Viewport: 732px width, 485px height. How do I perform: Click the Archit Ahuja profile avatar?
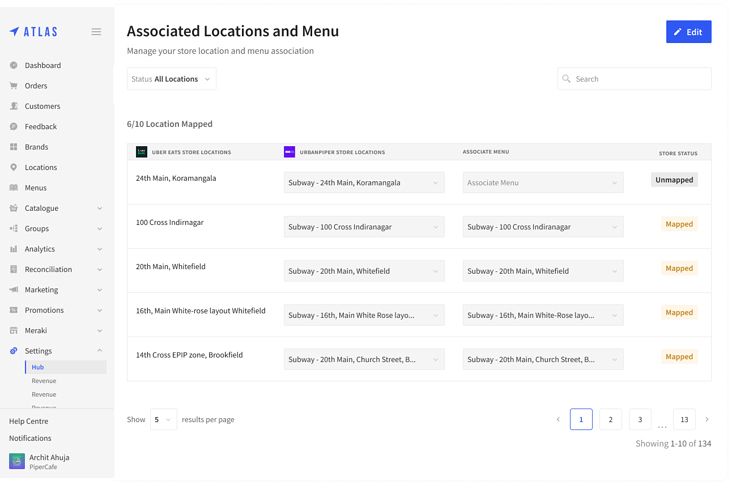[17, 461]
